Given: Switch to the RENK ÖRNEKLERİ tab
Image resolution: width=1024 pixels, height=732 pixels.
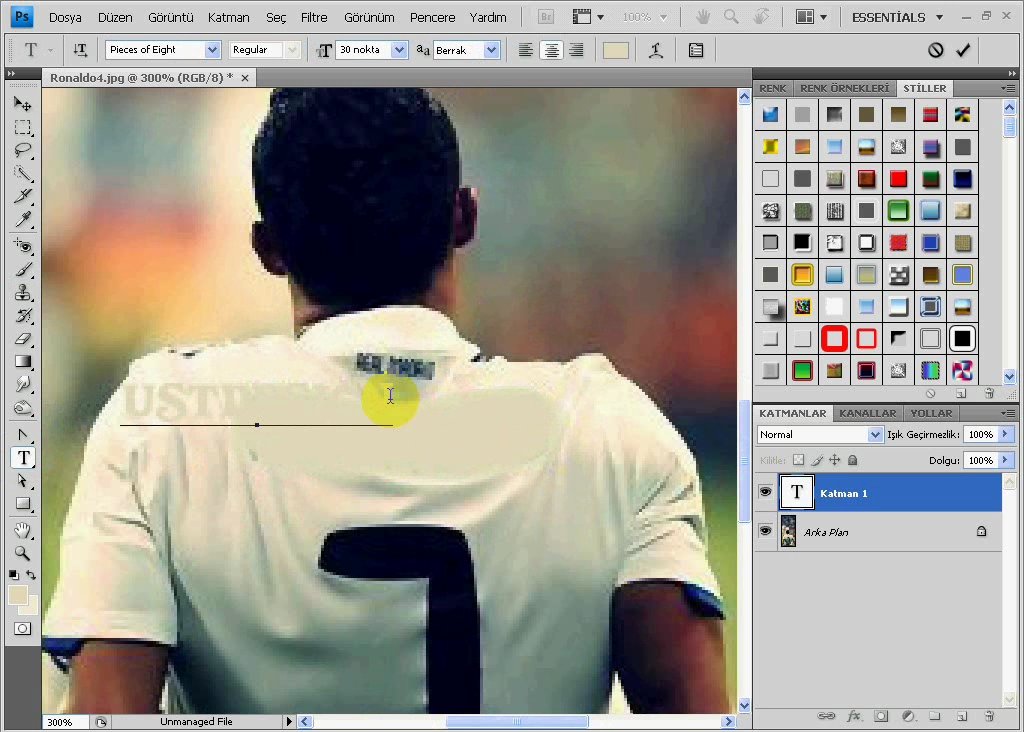Looking at the screenshot, I should click(844, 88).
